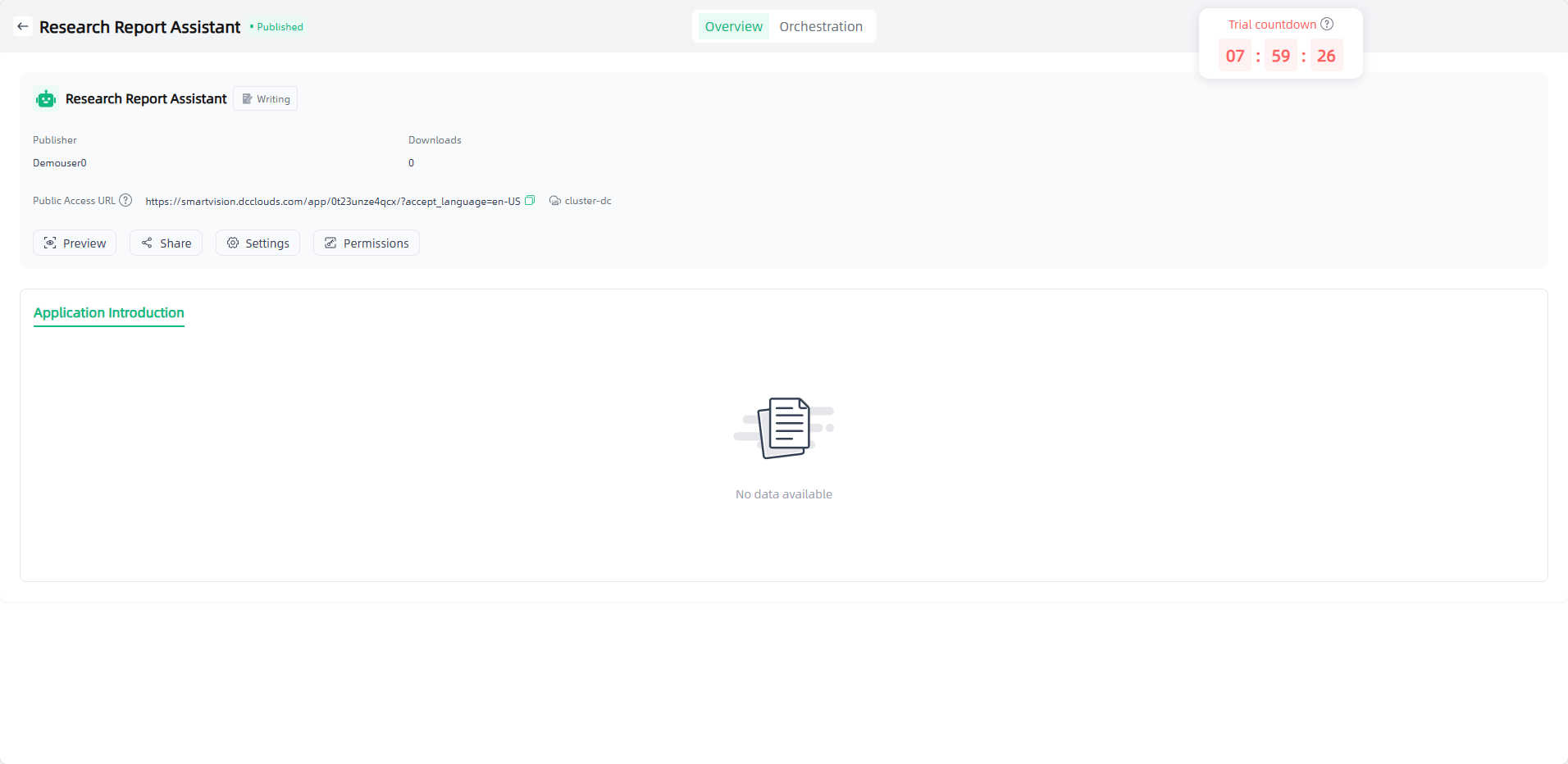
Task: Click the No data available text
Action: click(x=784, y=494)
